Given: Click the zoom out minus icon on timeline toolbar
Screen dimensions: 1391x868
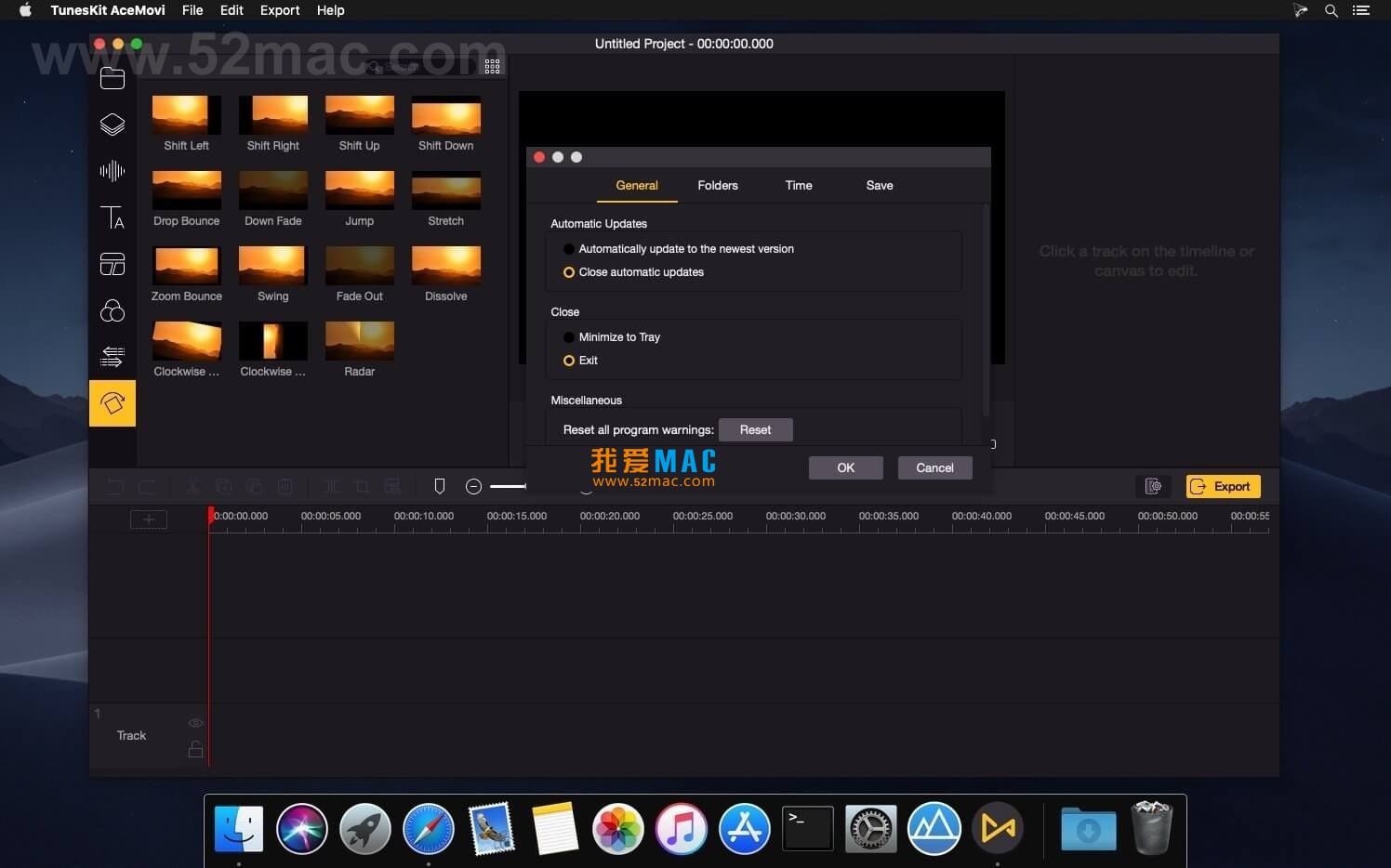Looking at the screenshot, I should [473, 486].
